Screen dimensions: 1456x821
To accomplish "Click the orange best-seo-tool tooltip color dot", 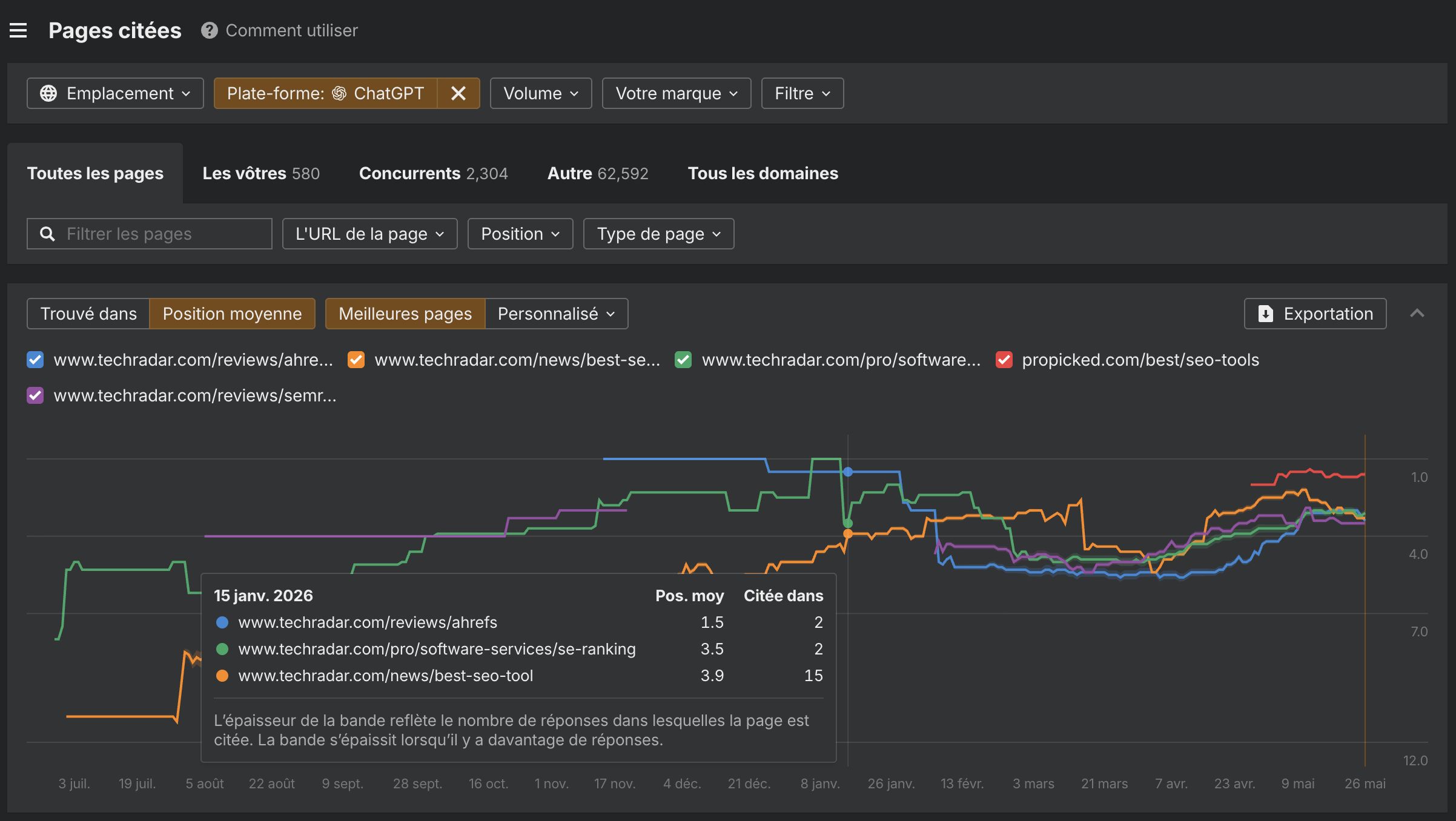I will (x=222, y=676).
